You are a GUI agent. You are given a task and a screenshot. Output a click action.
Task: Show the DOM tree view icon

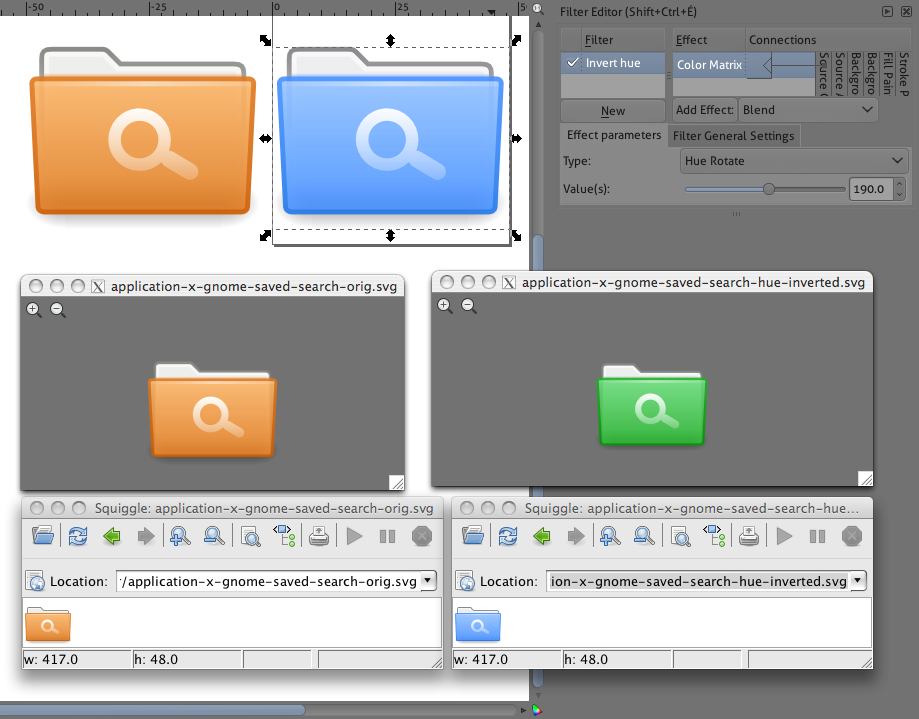click(x=284, y=535)
